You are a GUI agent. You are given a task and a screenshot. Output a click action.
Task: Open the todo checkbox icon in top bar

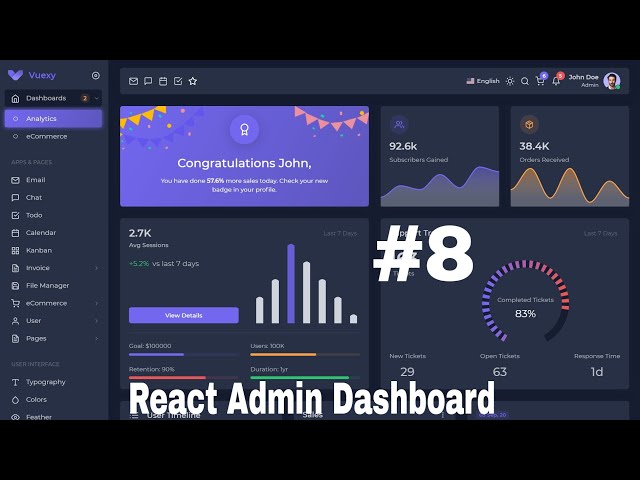coord(178,81)
